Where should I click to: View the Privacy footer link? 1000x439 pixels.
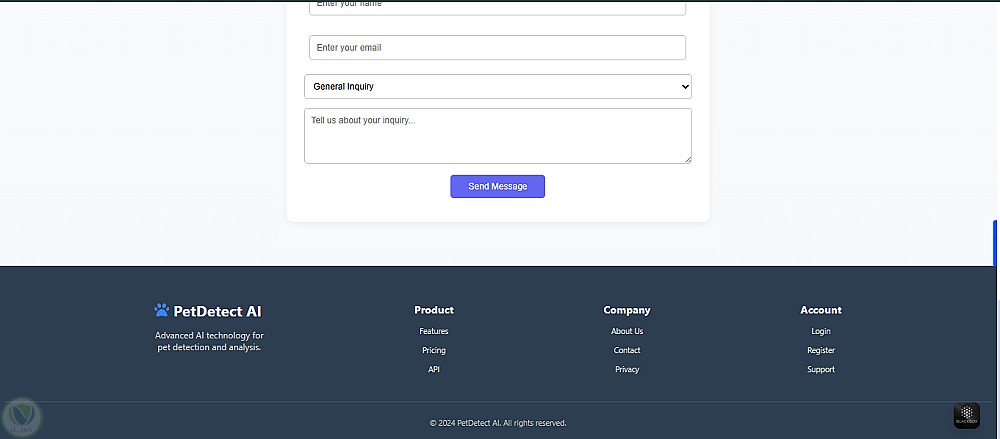point(627,369)
